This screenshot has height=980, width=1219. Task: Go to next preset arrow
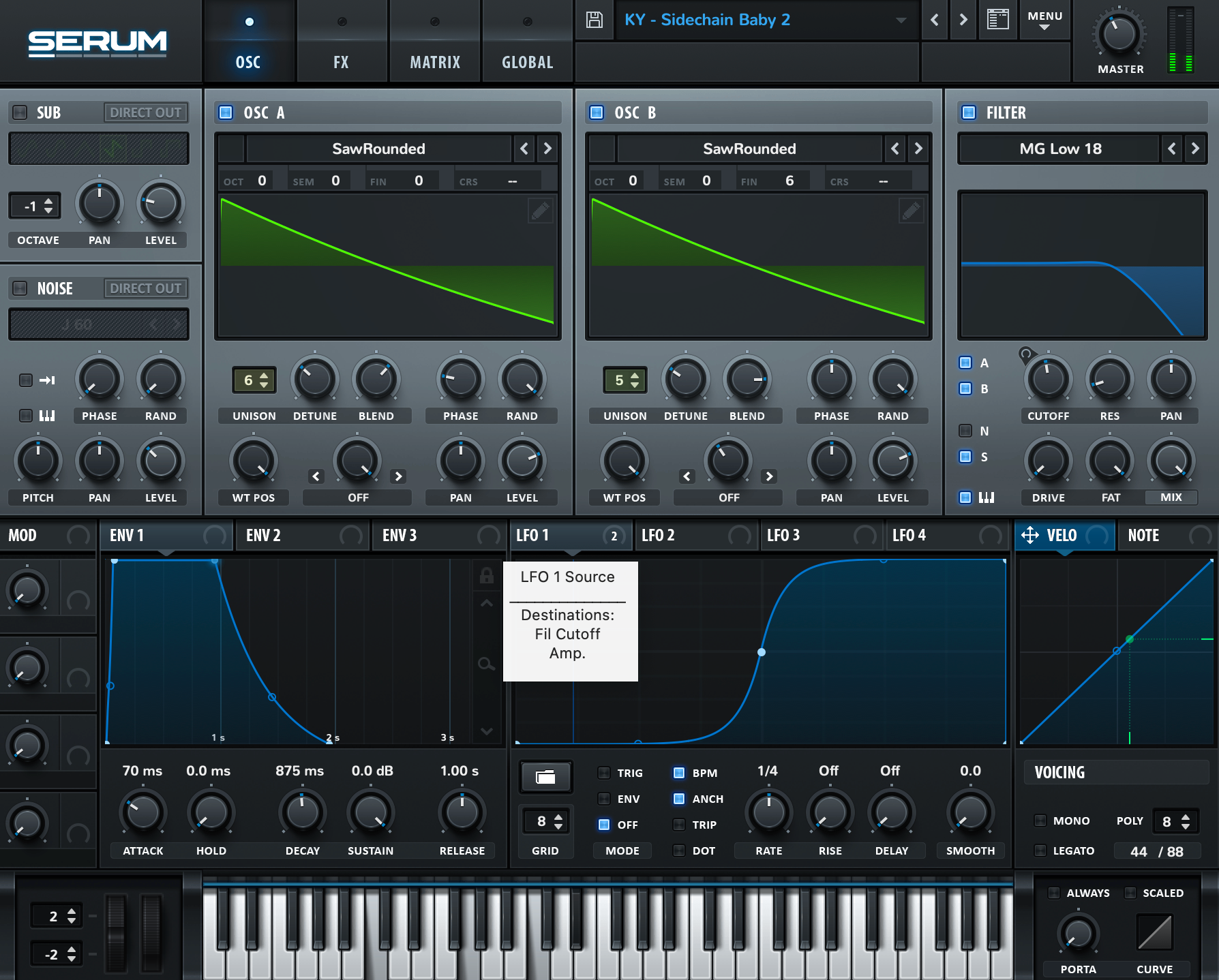click(963, 20)
